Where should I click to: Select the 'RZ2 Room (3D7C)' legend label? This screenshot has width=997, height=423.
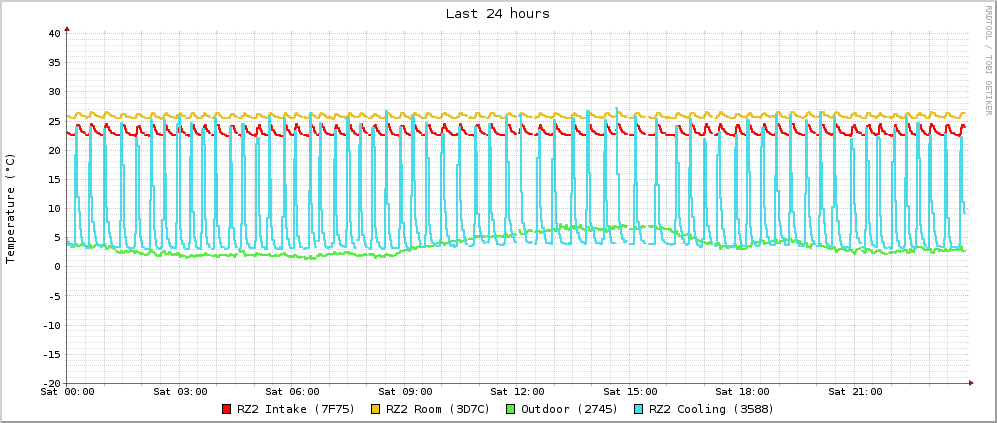click(x=438, y=409)
